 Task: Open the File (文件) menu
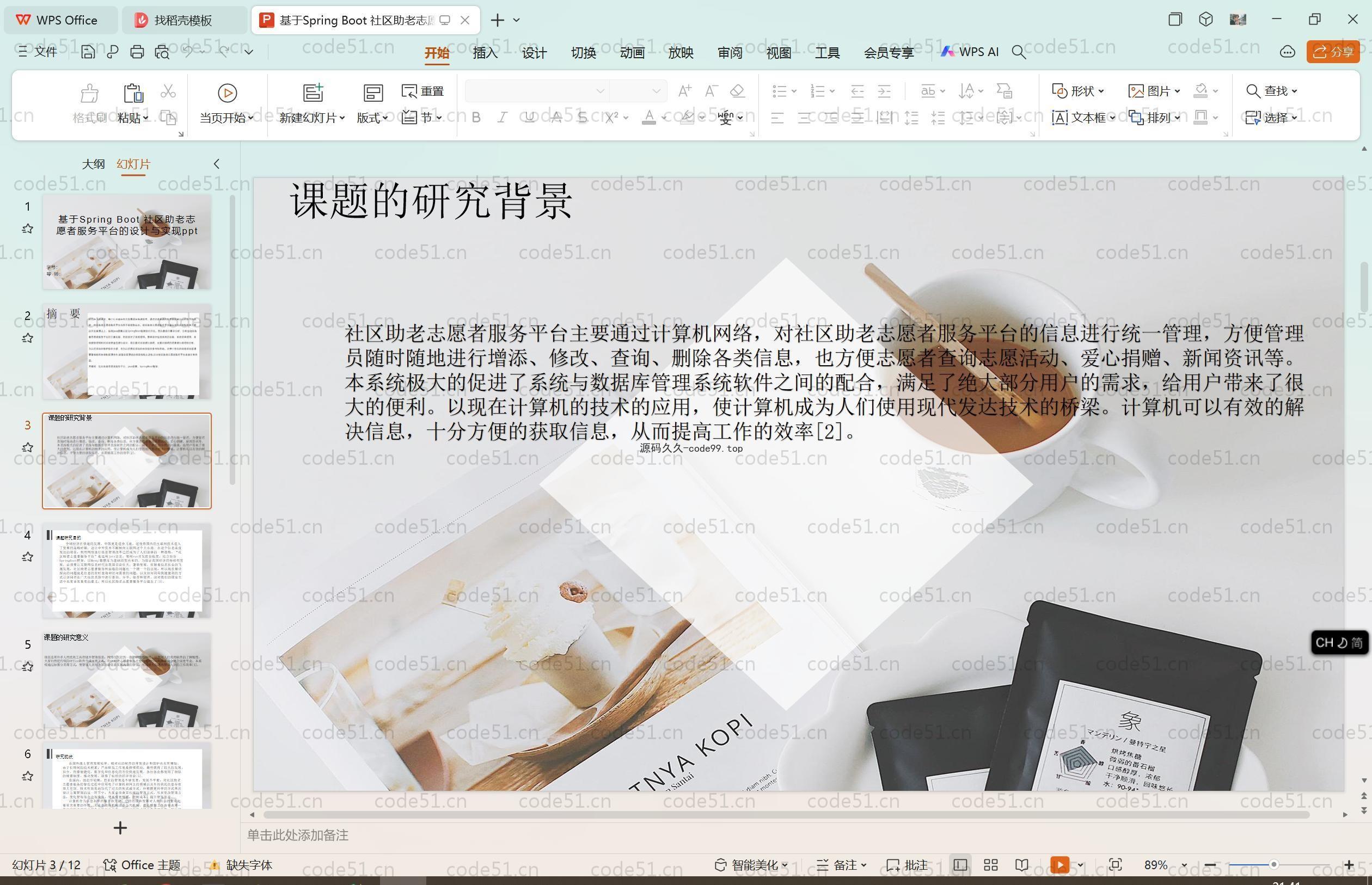coord(37,52)
